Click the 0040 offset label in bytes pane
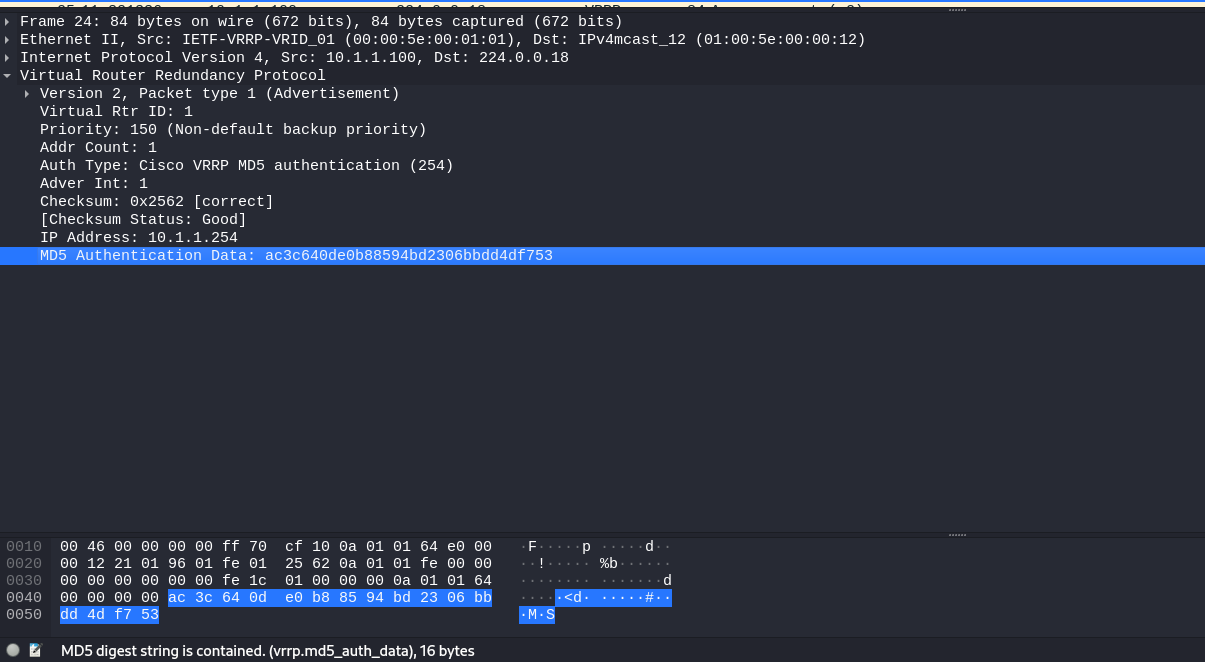Image resolution: width=1205 pixels, height=662 pixels. (x=23, y=597)
